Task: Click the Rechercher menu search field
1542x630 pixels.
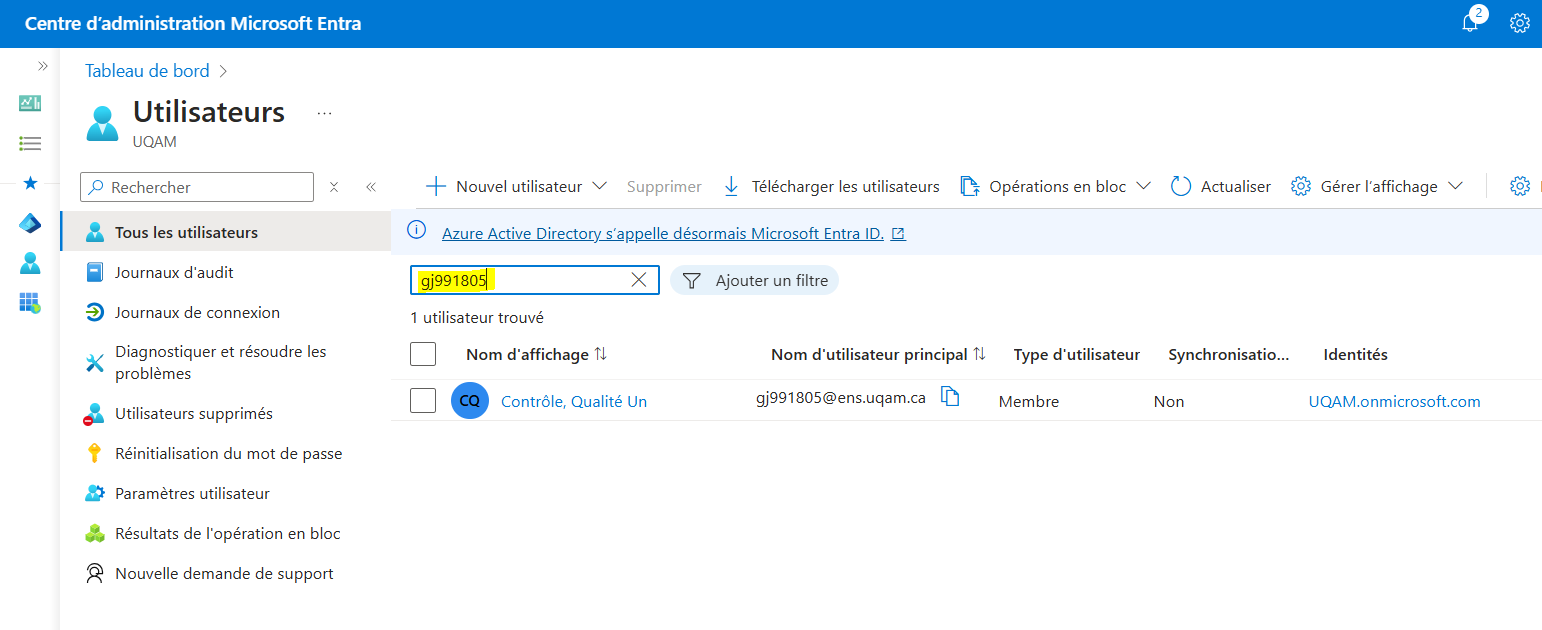Action: pyautogui.click(x=197, y=187)
